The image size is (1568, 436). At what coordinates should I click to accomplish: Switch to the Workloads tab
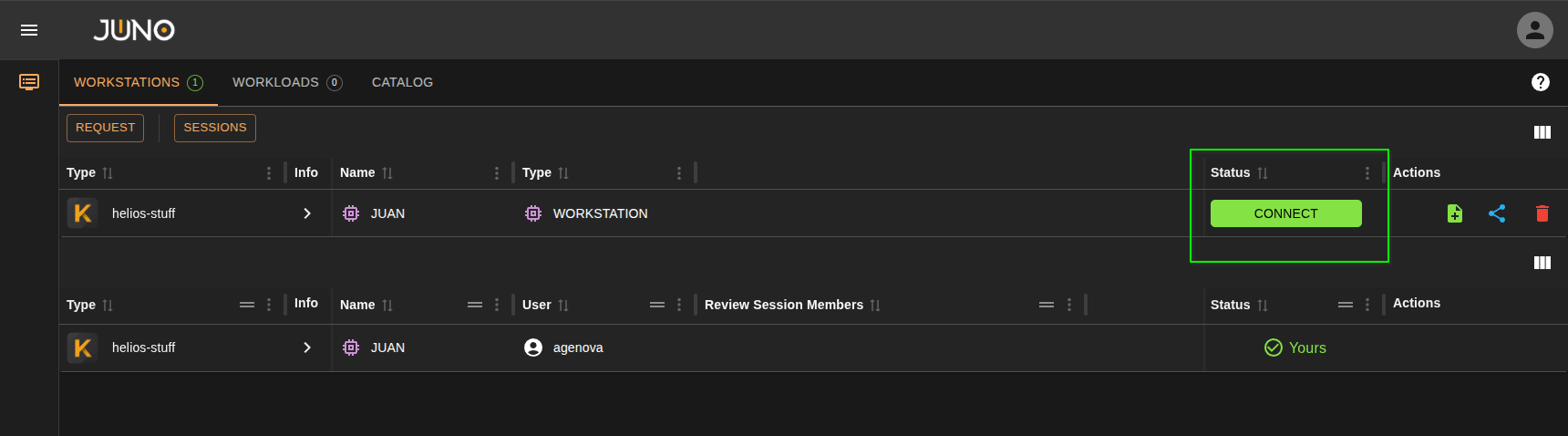pyautogui.click(x=286, y=82)
